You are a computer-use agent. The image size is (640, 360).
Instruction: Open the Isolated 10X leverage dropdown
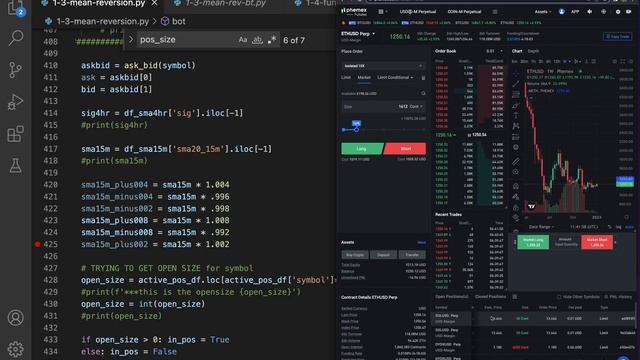coord(383,66)
